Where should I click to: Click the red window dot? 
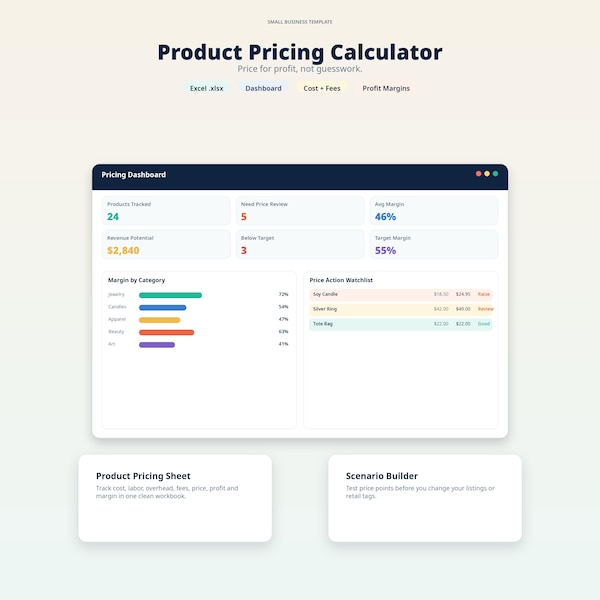(478, 174)
